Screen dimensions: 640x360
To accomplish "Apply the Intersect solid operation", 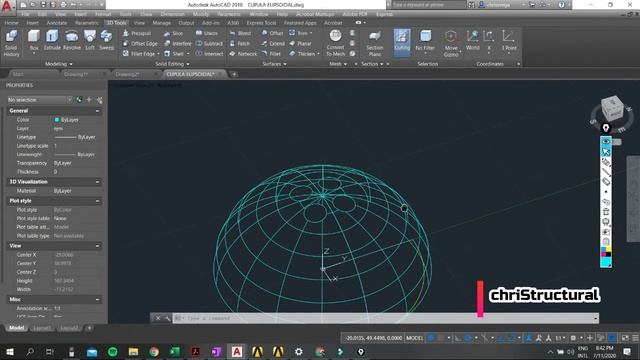I will click(x=209, y=53).
